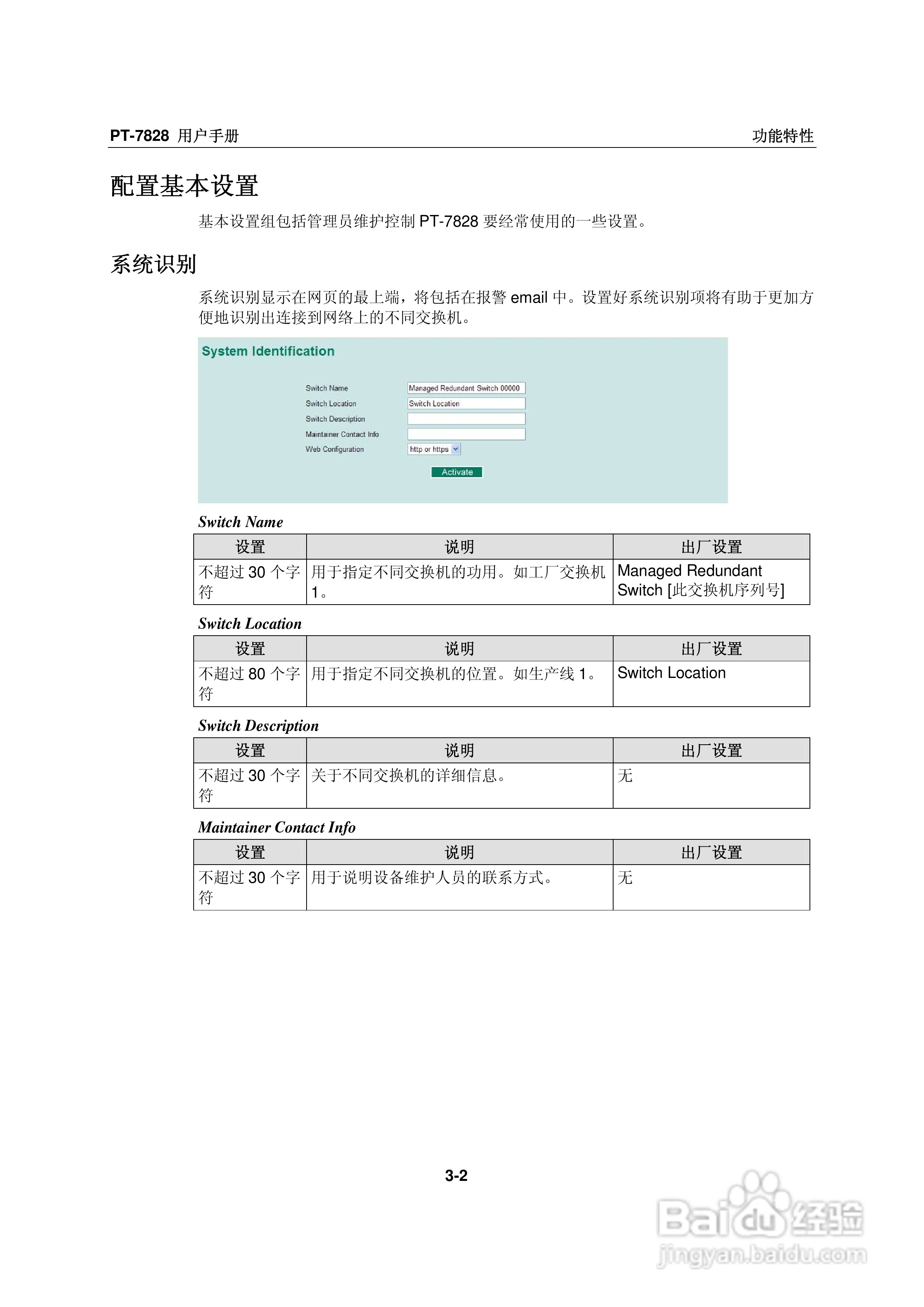The height and width of the screenshot is (1307, 924).
Task: Click the Switch Name input field
Action: coord(466,388)
